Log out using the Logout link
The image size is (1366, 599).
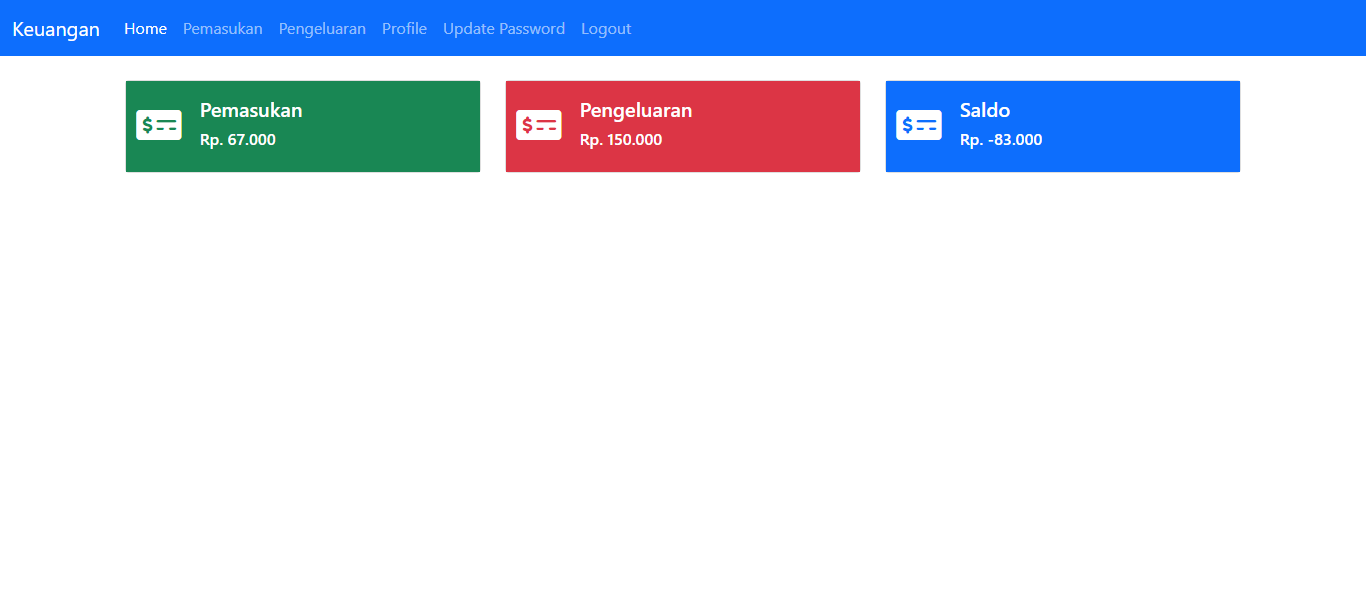[x=606, y=29]
